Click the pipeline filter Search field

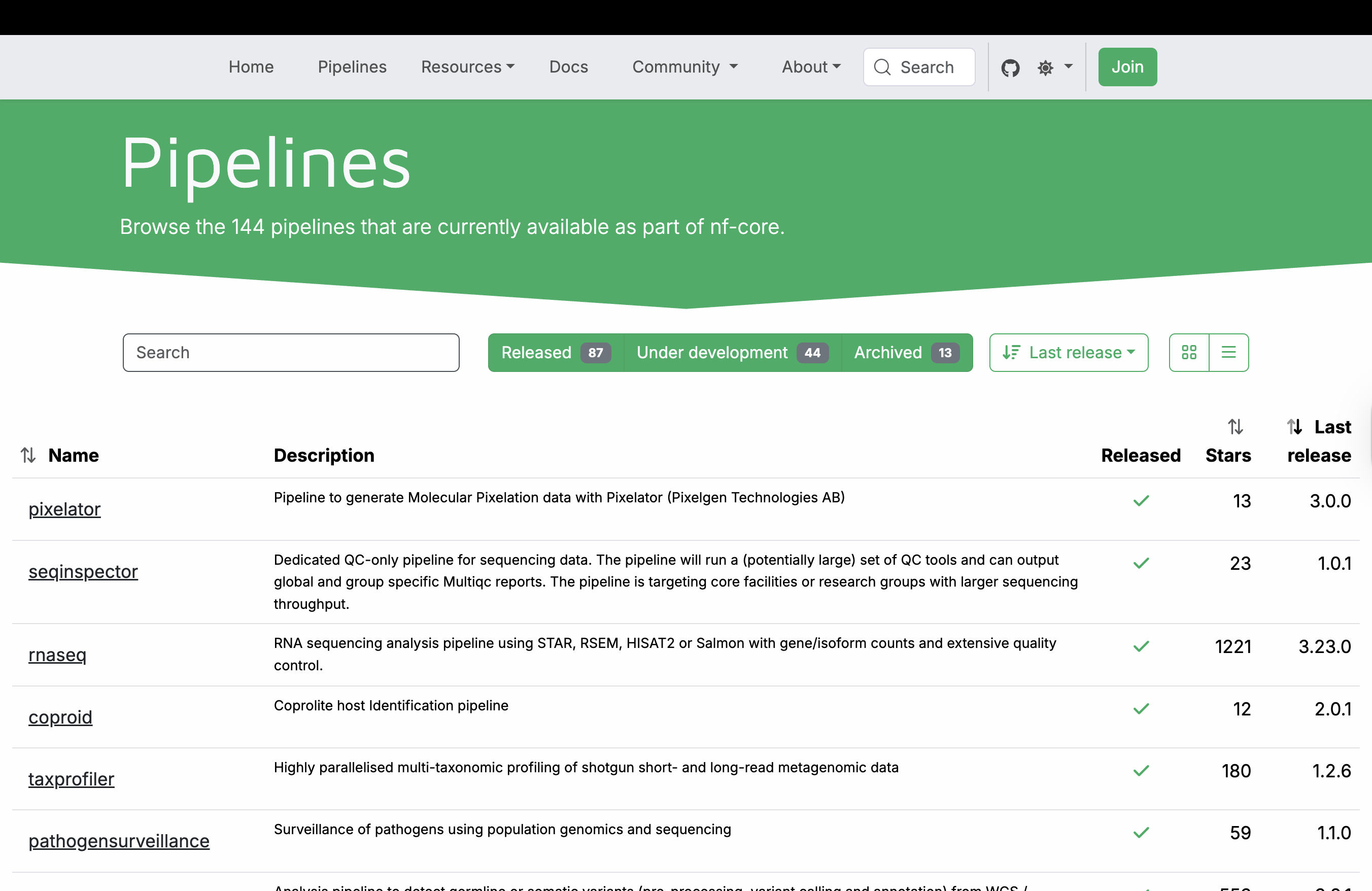(291, 352)
